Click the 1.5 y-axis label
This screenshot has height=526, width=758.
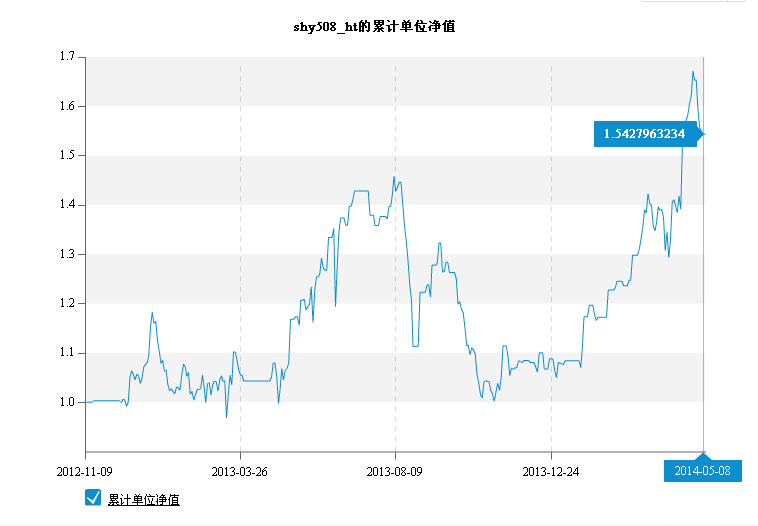pos(67,155)
